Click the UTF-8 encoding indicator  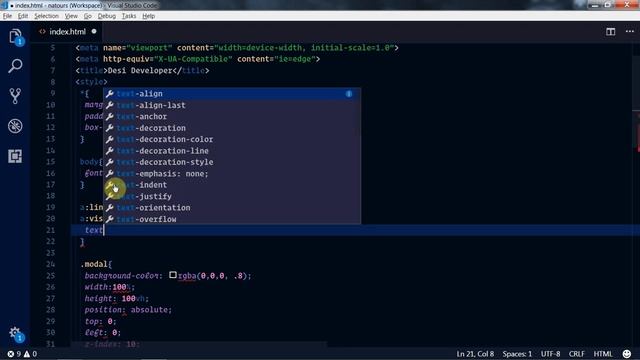click(550, 354)
